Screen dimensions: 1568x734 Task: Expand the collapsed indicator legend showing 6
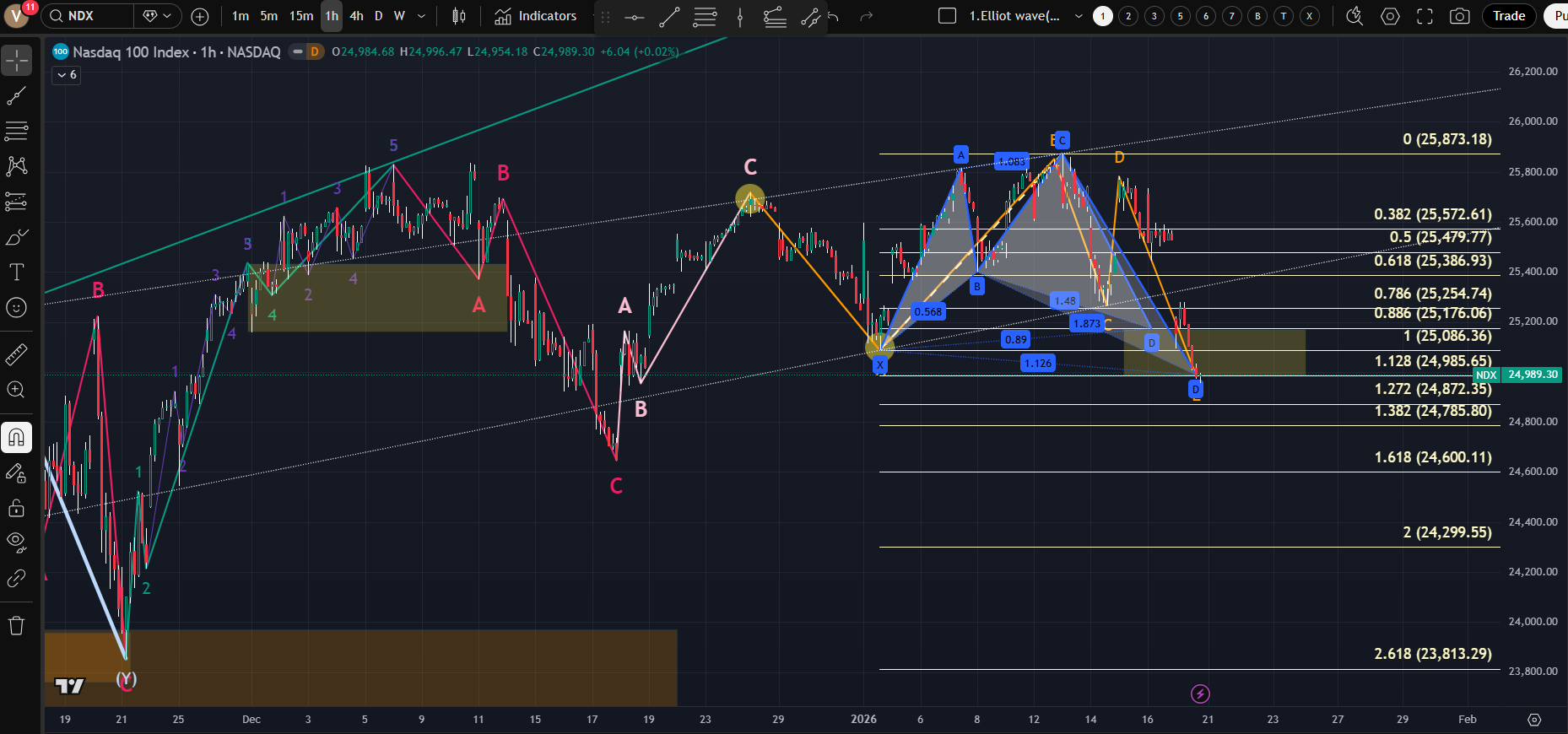[66, 75]
